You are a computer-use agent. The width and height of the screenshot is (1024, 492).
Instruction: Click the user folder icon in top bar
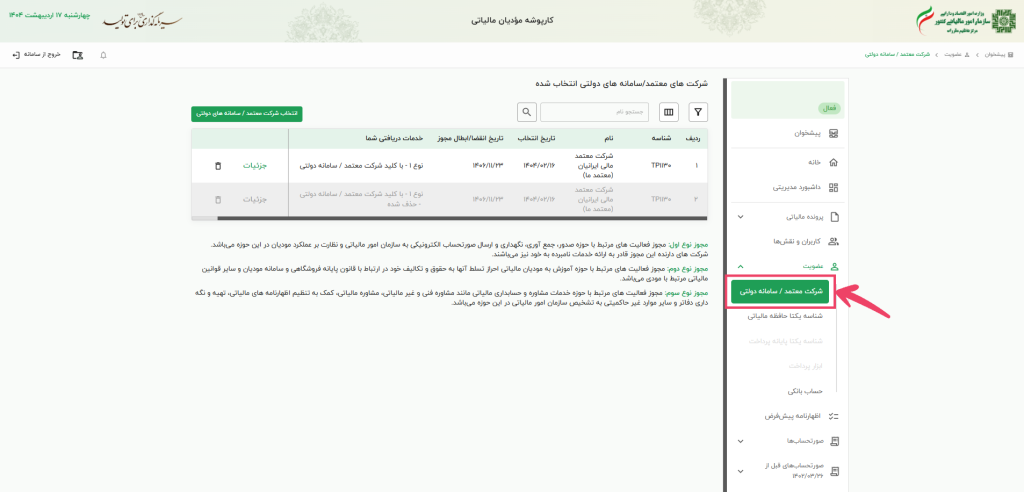[78, 54]
